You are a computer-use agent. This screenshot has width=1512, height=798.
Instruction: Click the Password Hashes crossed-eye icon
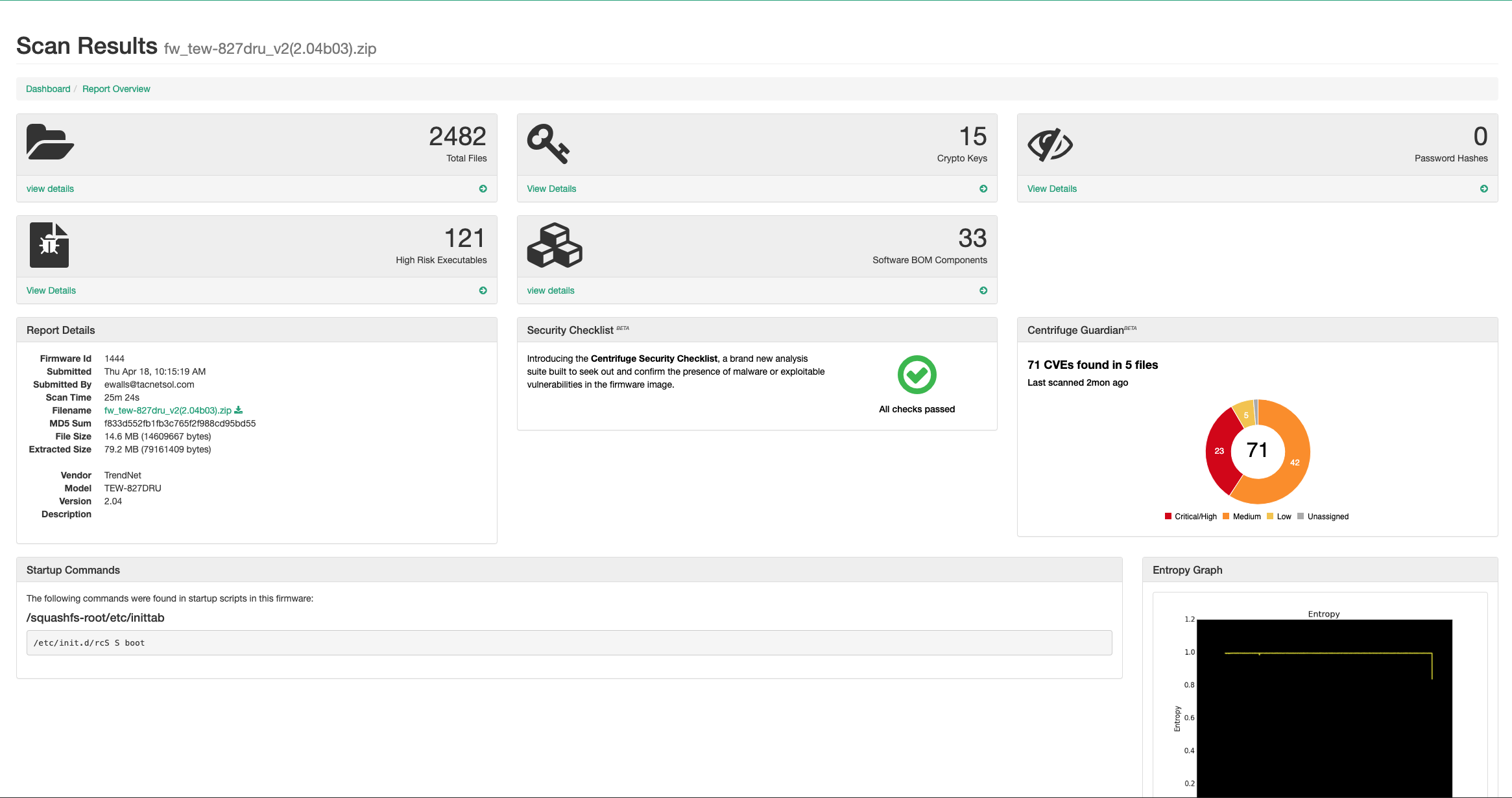[1050, 144]
